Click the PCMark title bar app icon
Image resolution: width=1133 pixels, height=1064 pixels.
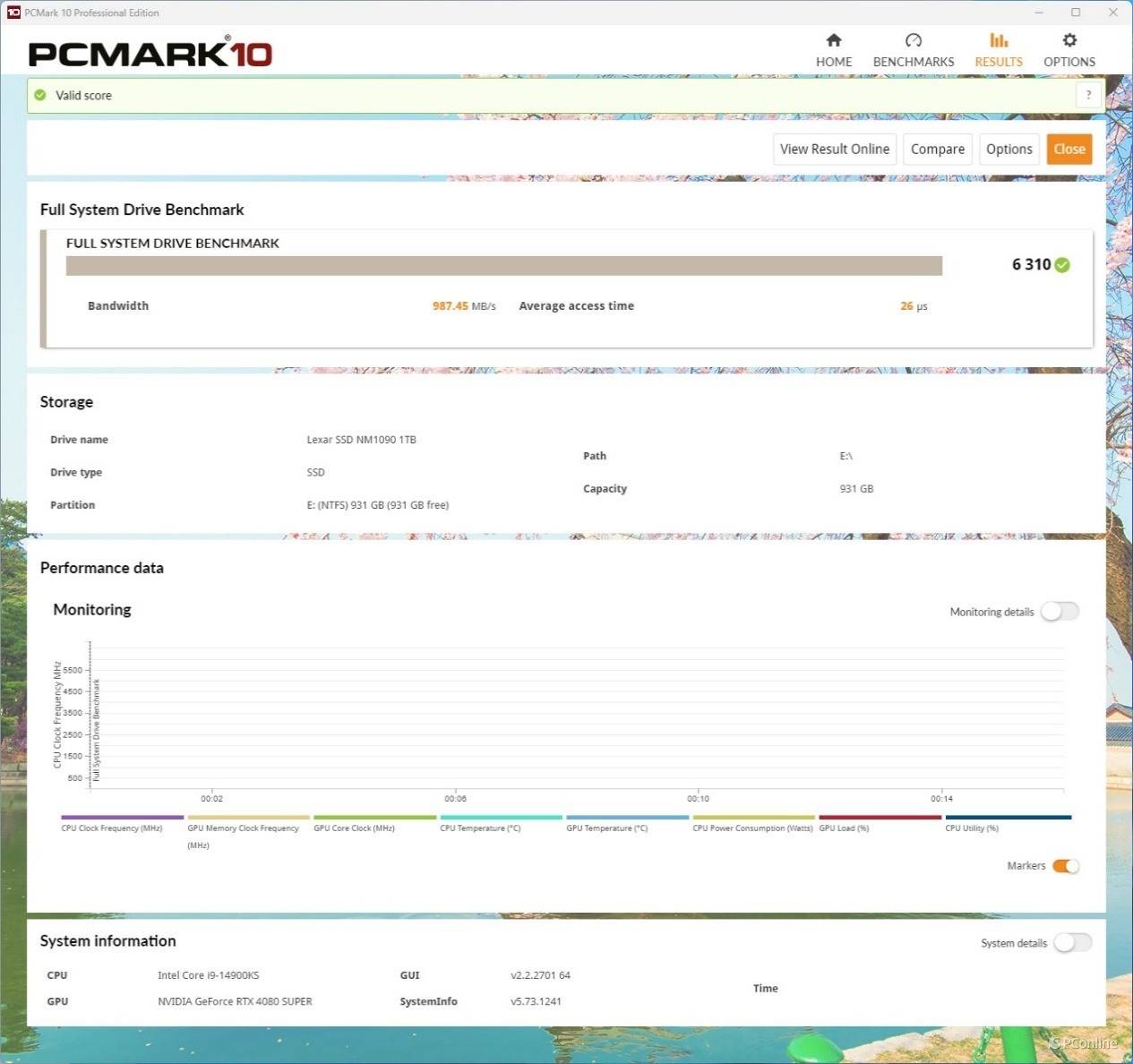coord(13,13)
